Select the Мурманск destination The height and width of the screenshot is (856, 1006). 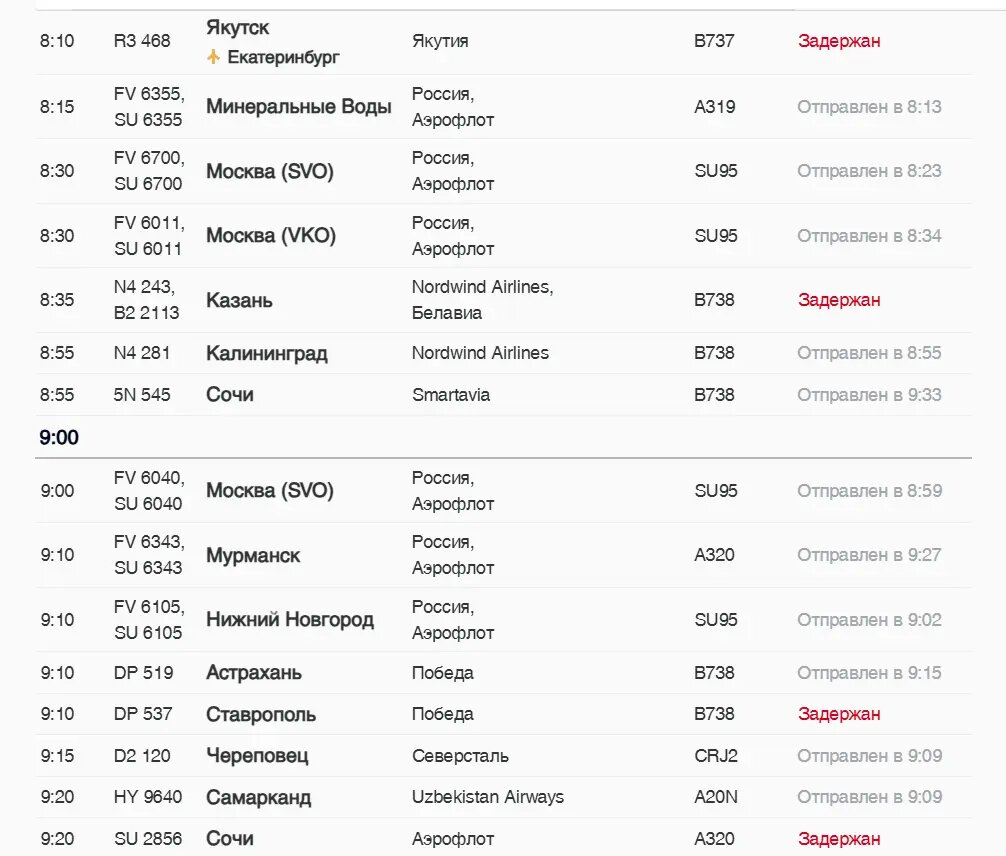click(x=252, y=555)
